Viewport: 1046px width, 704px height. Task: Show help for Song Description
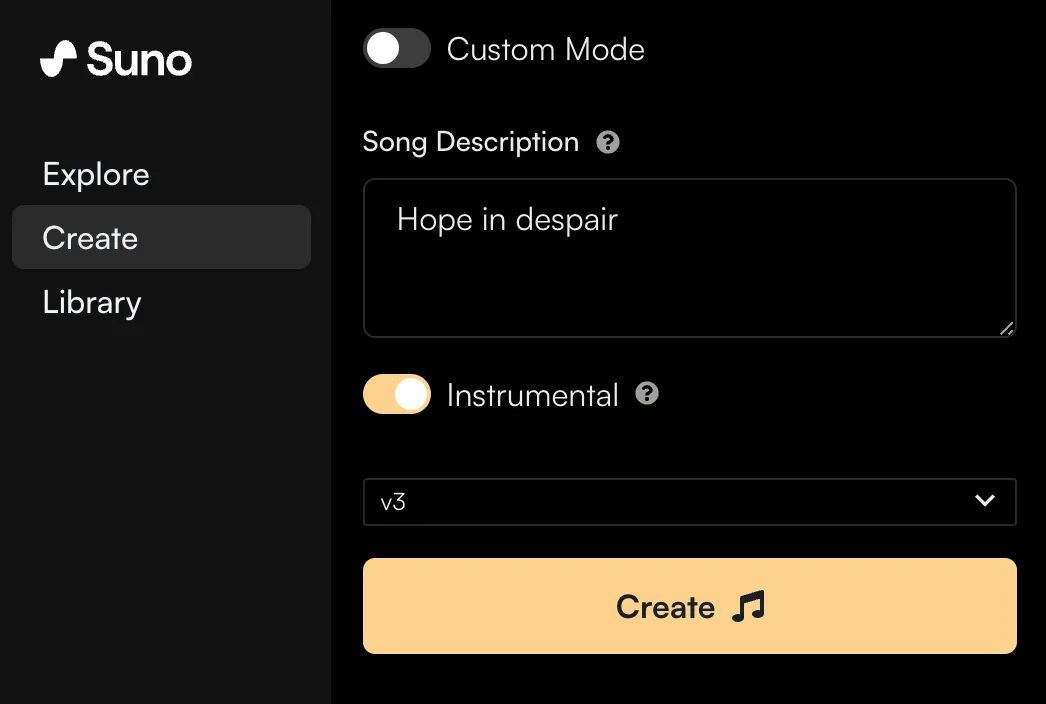[608, 142]
